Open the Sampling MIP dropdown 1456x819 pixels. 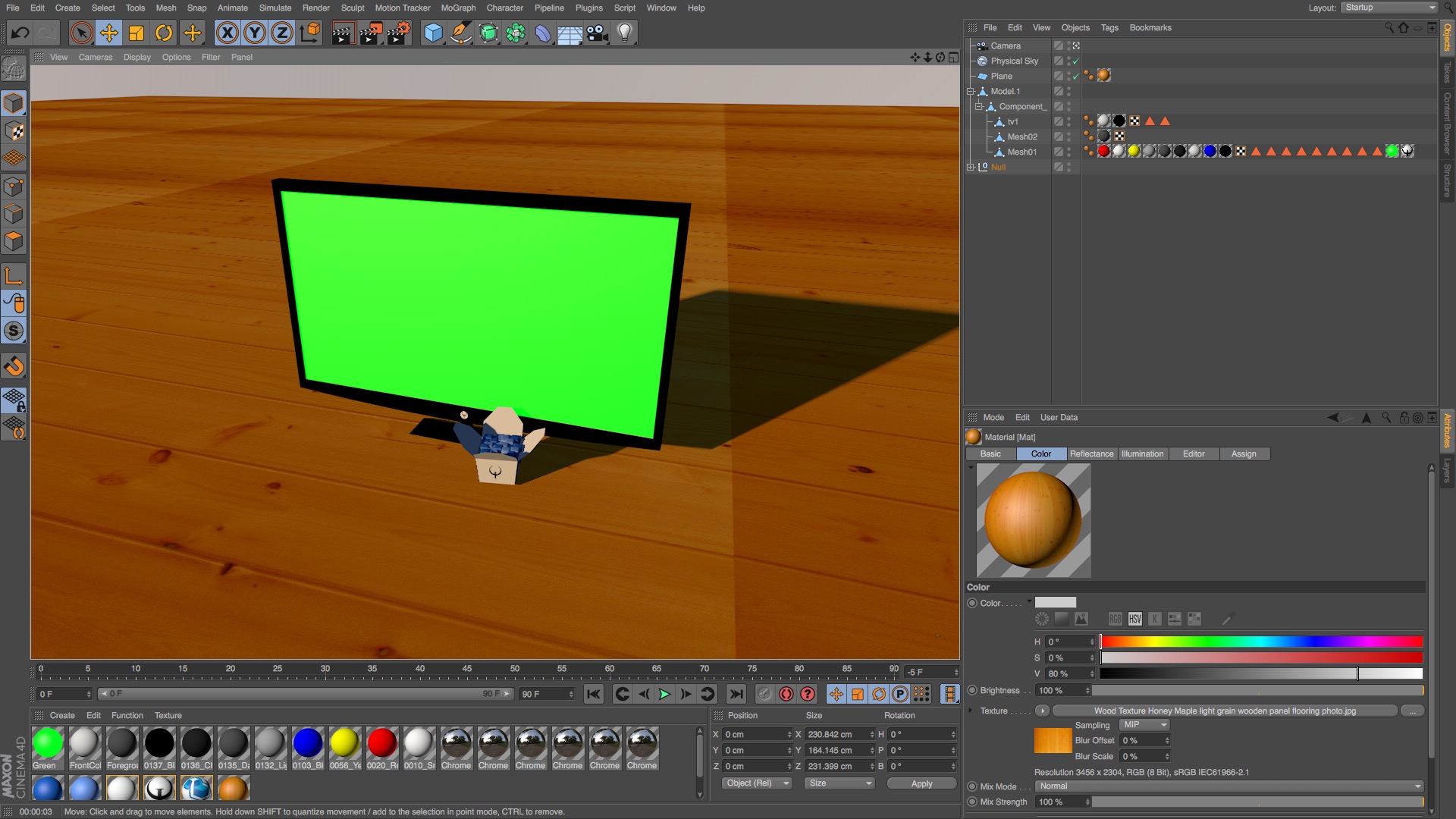click(x=1144, y=725)
